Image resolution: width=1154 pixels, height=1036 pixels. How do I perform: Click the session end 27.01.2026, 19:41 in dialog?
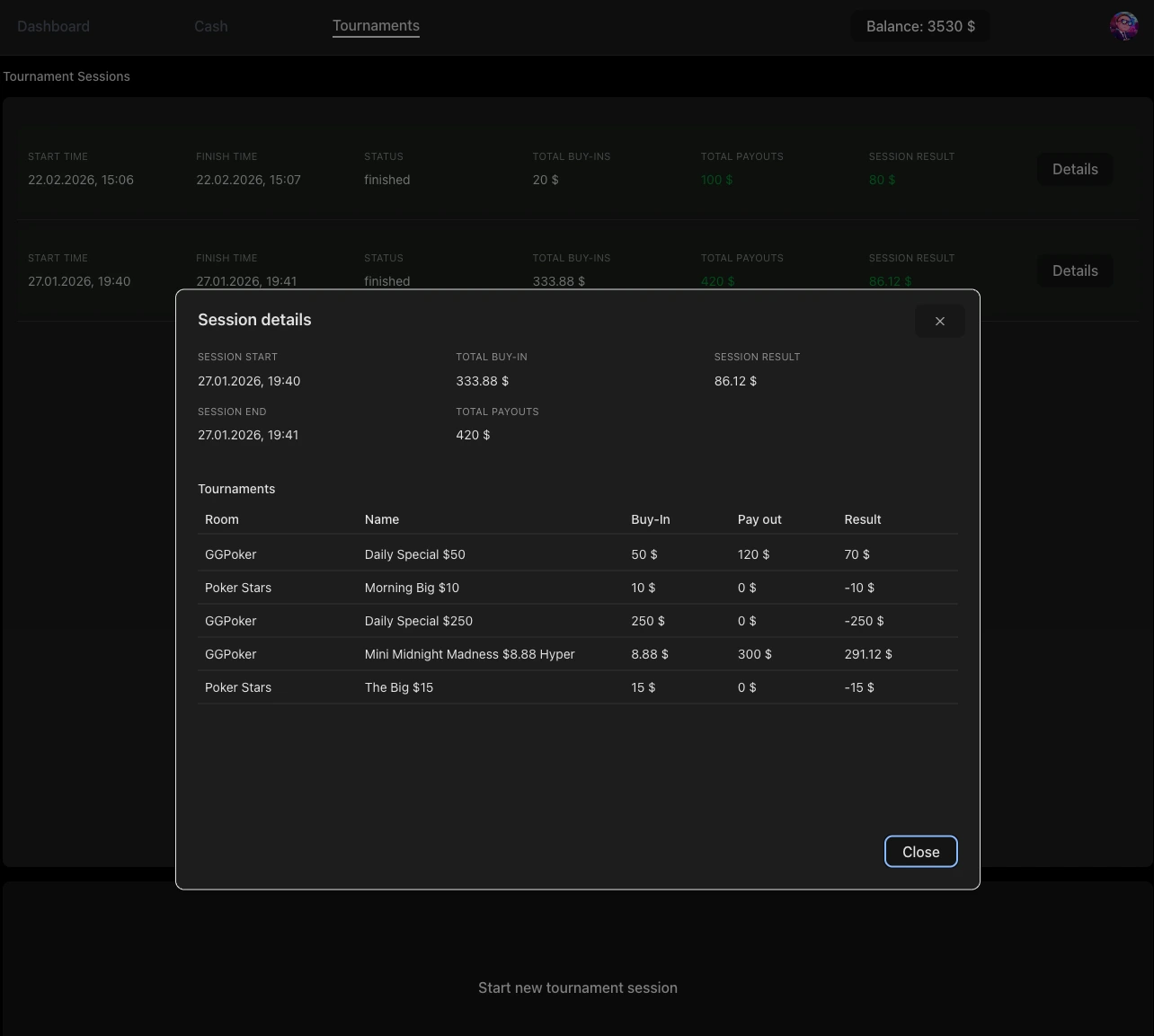[248, 435]
